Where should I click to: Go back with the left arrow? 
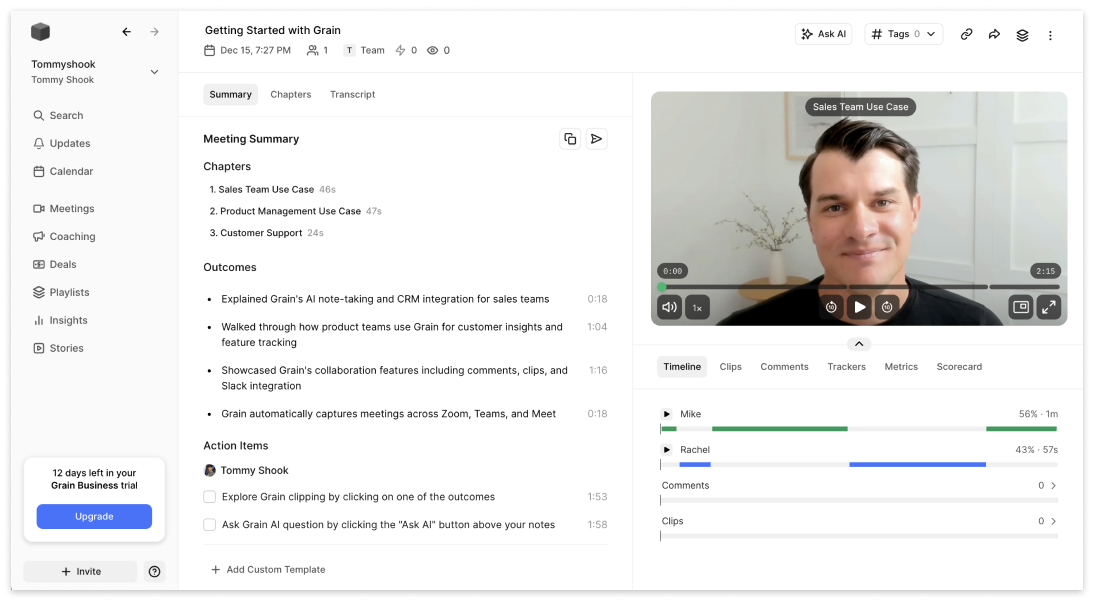click(x=127, y=32)
